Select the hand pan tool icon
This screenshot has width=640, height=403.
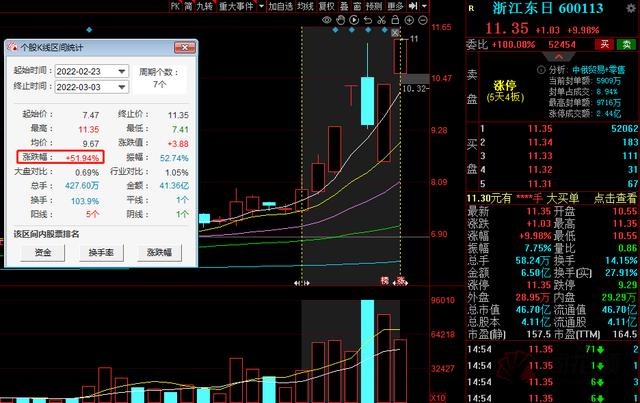(340, 20)
